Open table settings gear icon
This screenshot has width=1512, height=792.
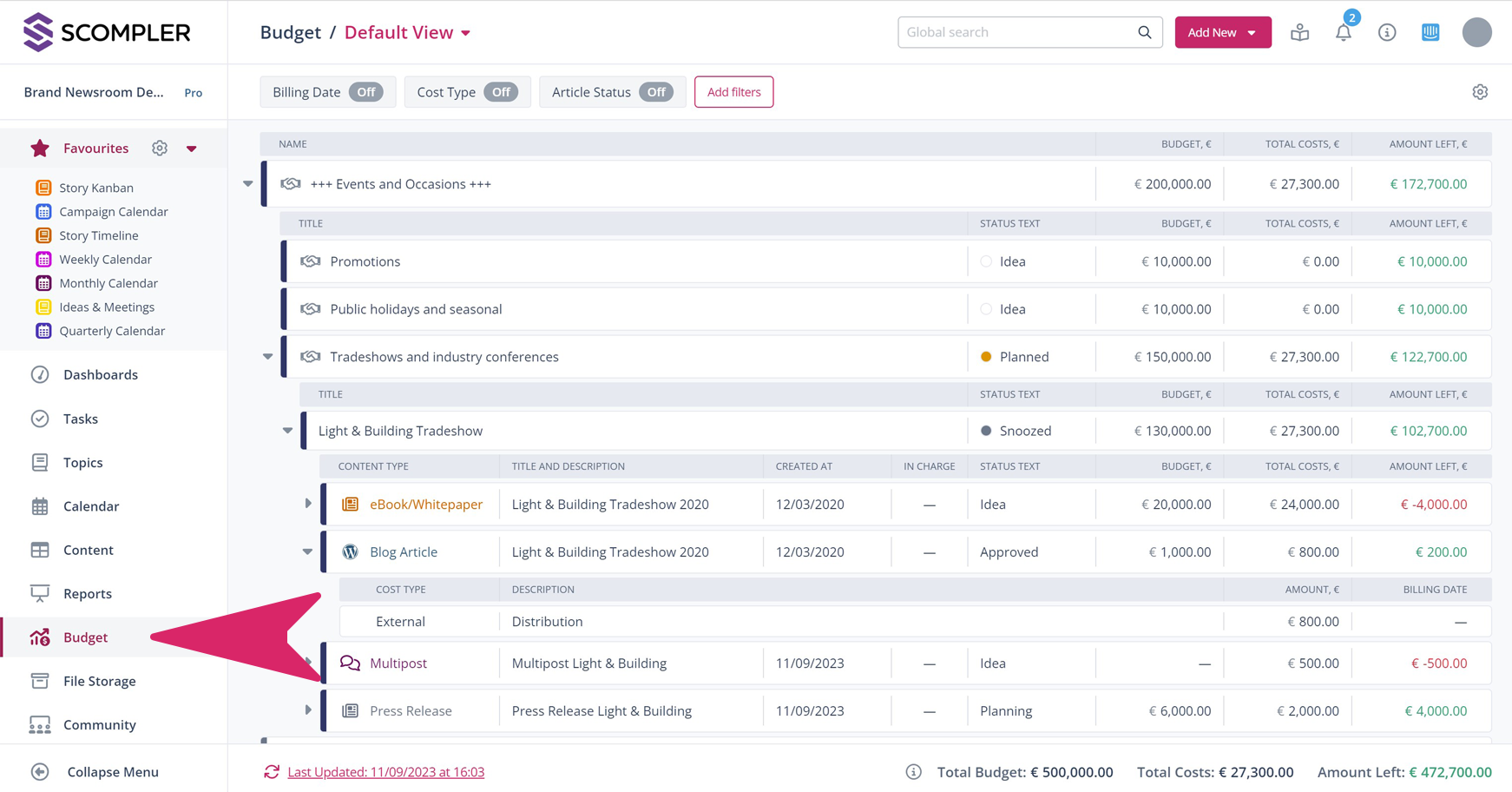(x=1480, y=92)
